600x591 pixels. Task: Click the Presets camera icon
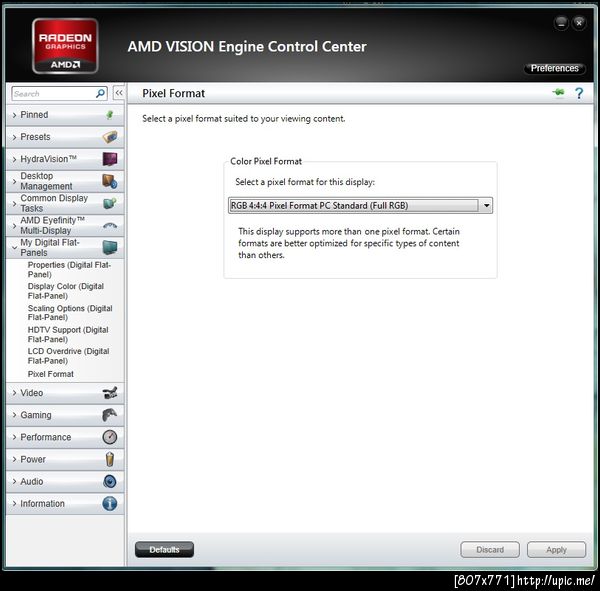[110, 137]
